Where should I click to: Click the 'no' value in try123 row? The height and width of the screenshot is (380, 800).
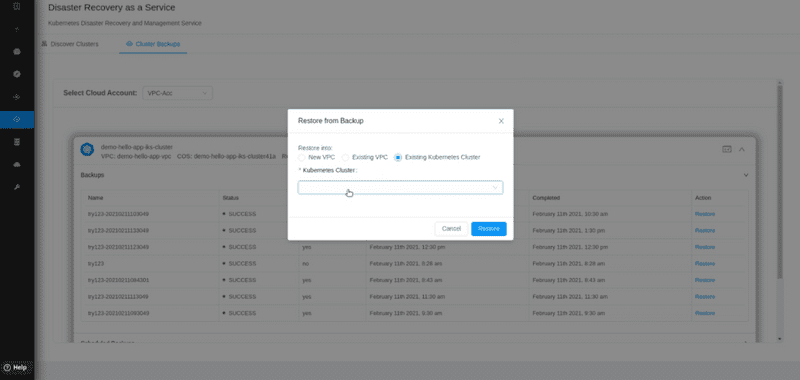click(306, 264)
